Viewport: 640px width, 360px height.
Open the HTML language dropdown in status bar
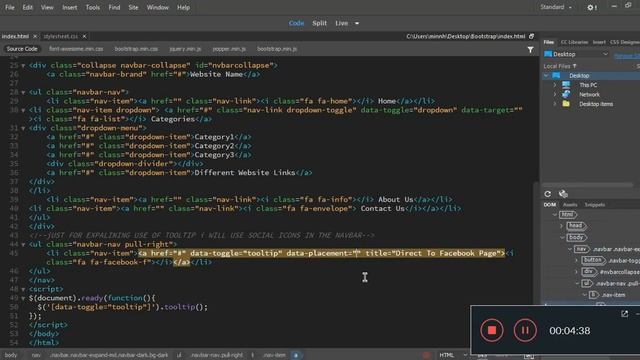[x=452, y=355]
